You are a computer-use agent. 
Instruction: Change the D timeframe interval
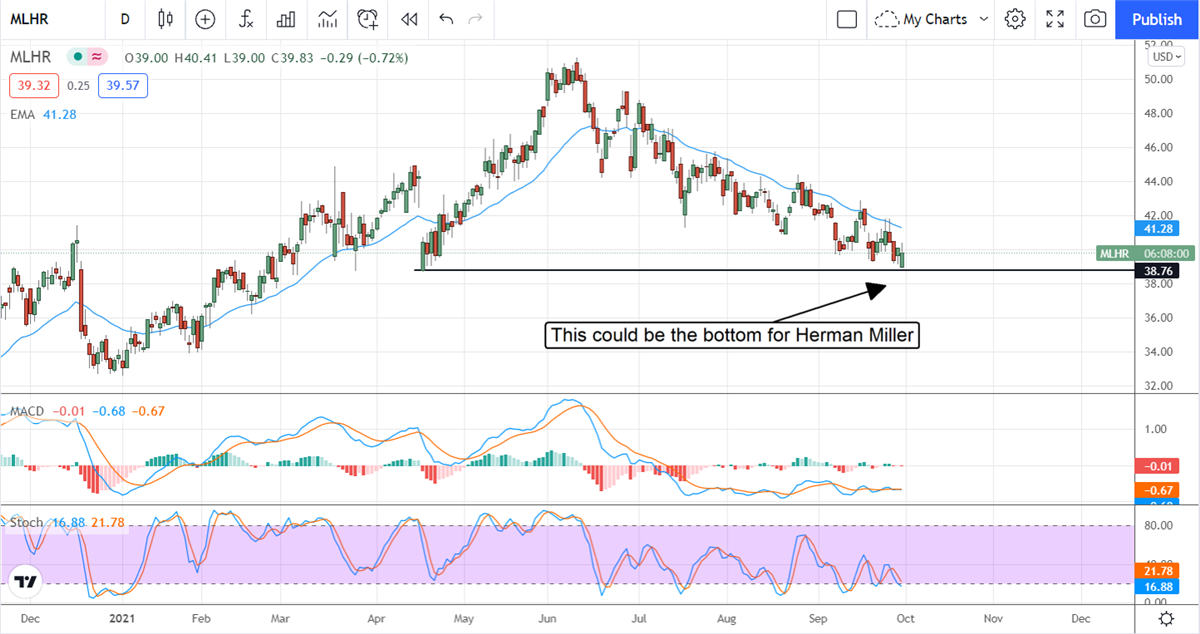point(124,19)
